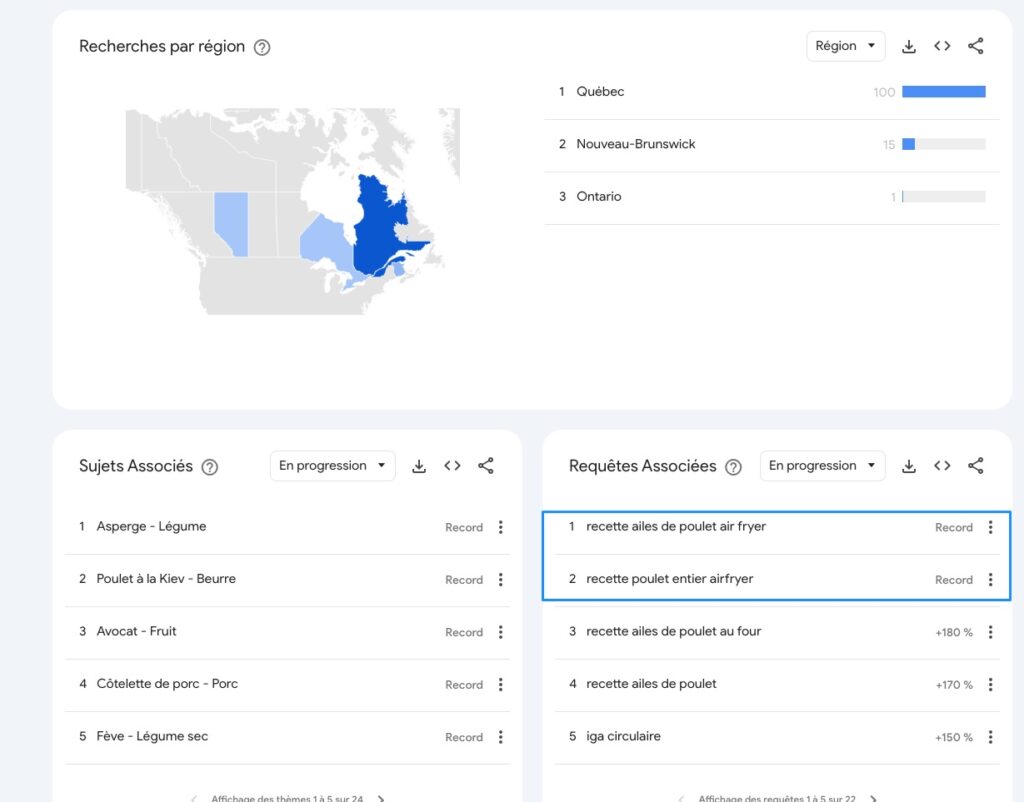Download the Recherches par région data
The image size is (1024, 802).
908,46
